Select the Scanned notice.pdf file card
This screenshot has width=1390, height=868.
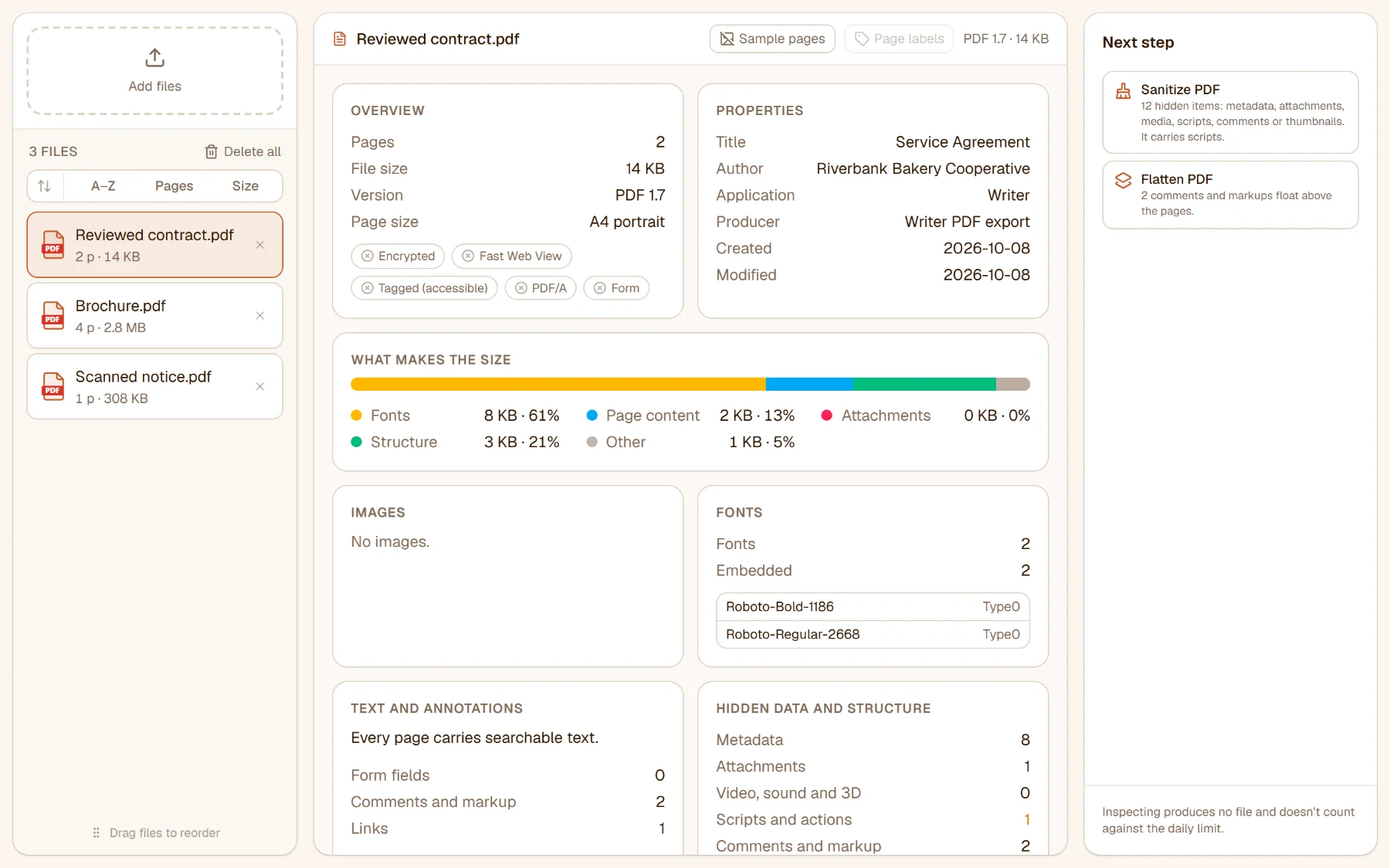pos(154,387)
